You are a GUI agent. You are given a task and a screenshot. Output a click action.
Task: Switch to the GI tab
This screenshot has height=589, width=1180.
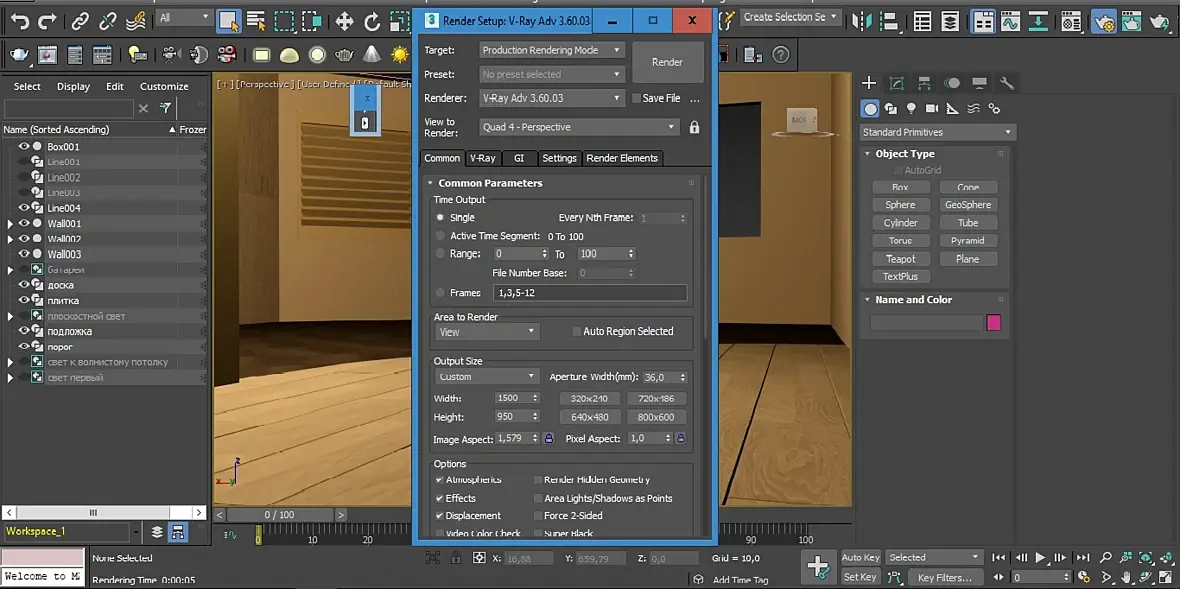click(x=518, y=158)
